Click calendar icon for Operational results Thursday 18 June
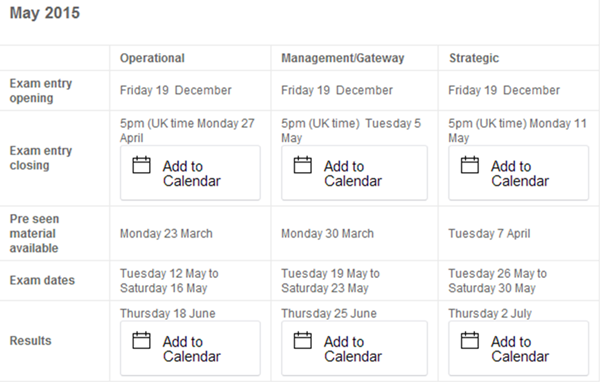 (141, 340)
